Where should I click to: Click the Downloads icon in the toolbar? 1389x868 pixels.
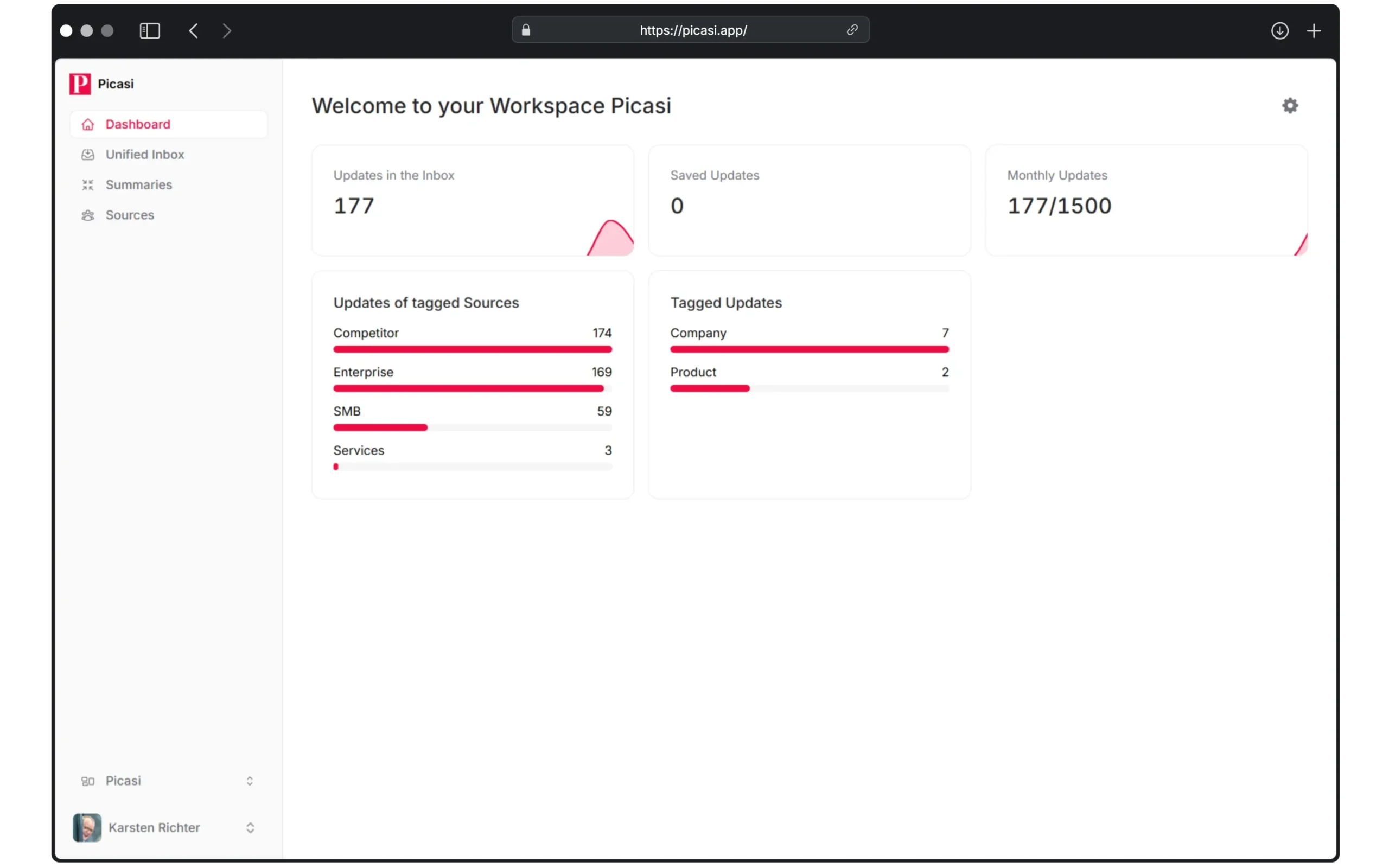(1280, 30)
